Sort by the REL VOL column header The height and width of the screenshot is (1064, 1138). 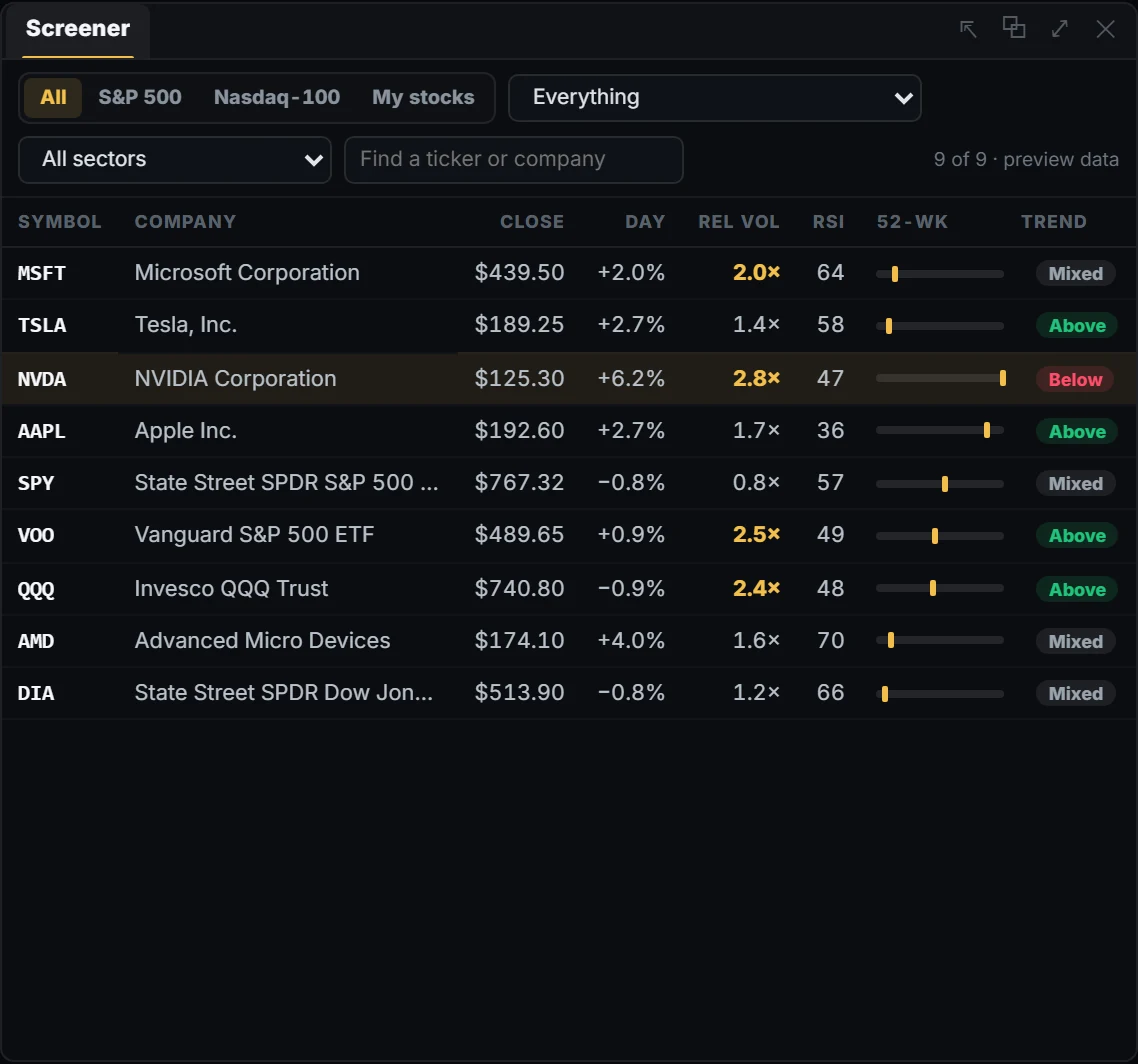click(x=739, y=222)
